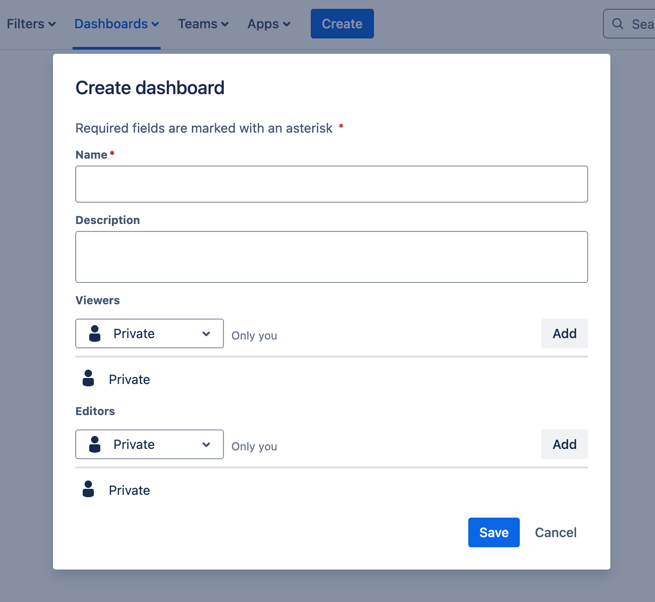Cancel the Create dashboard dialog

coord(555,533)
